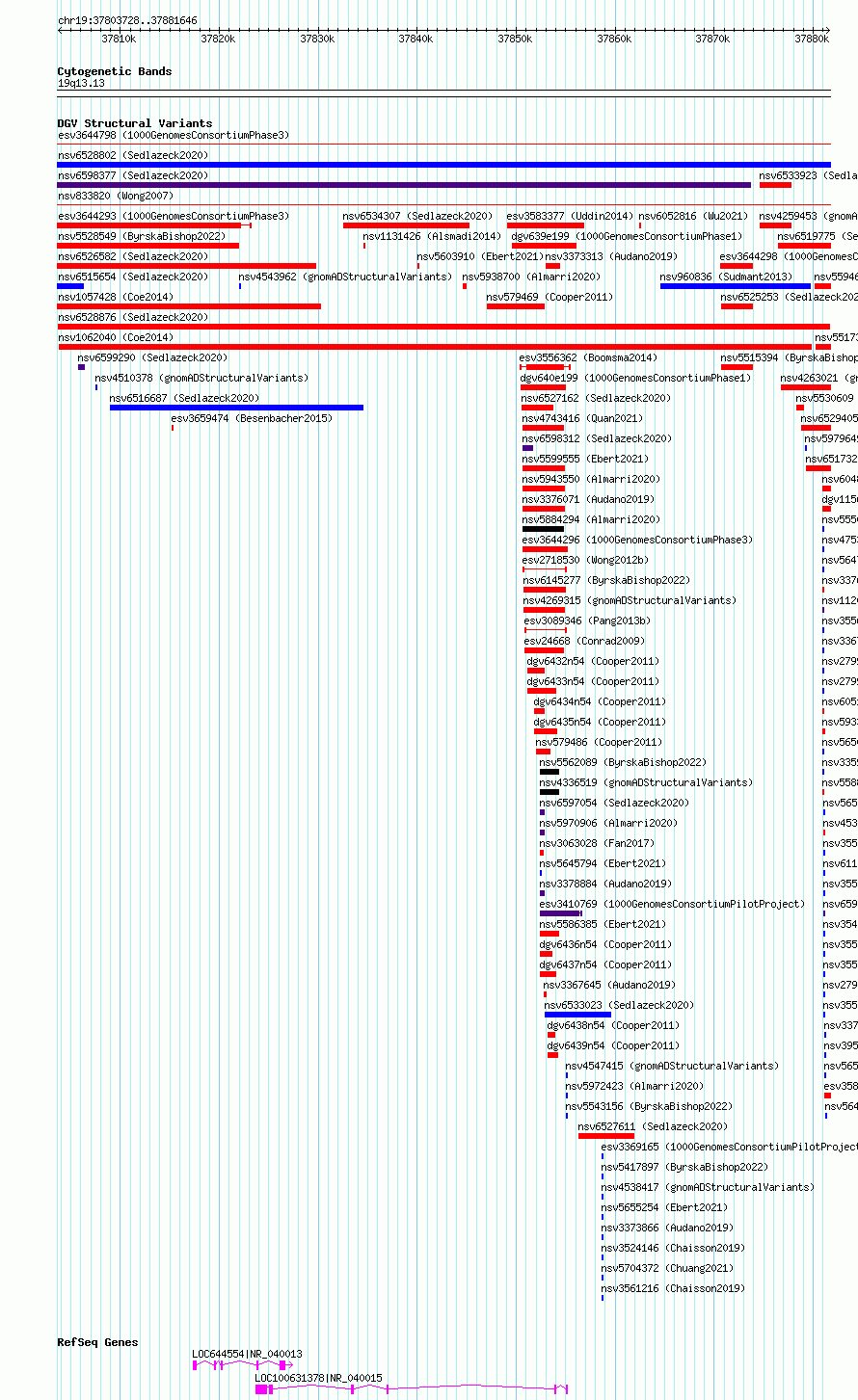Select nsv6526582 (Sedlazeck2020) label
This screenshot has width=858, height=1400.
(x=133, y=256)
